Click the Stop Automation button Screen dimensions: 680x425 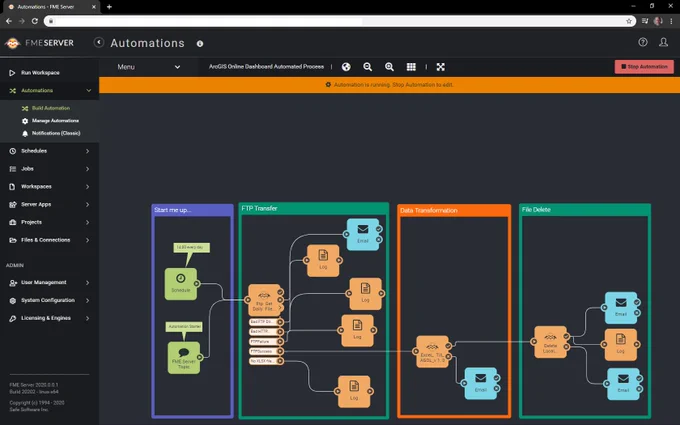coord(644,67)
